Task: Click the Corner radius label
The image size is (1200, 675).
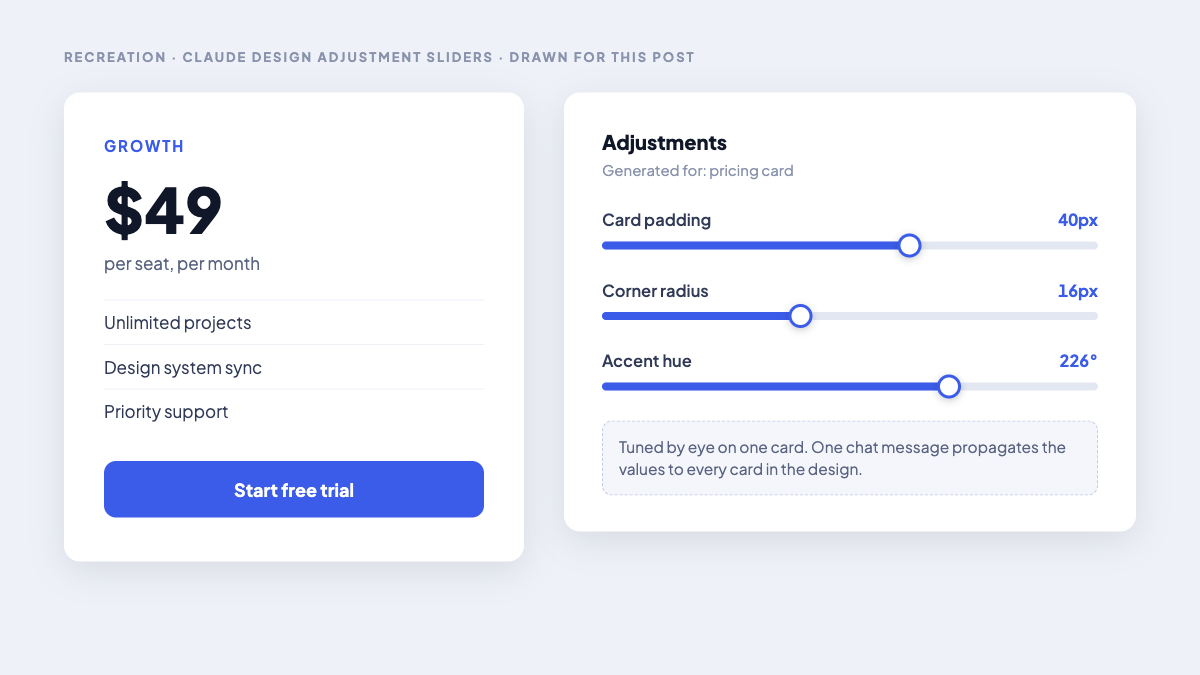Action: 655,291
